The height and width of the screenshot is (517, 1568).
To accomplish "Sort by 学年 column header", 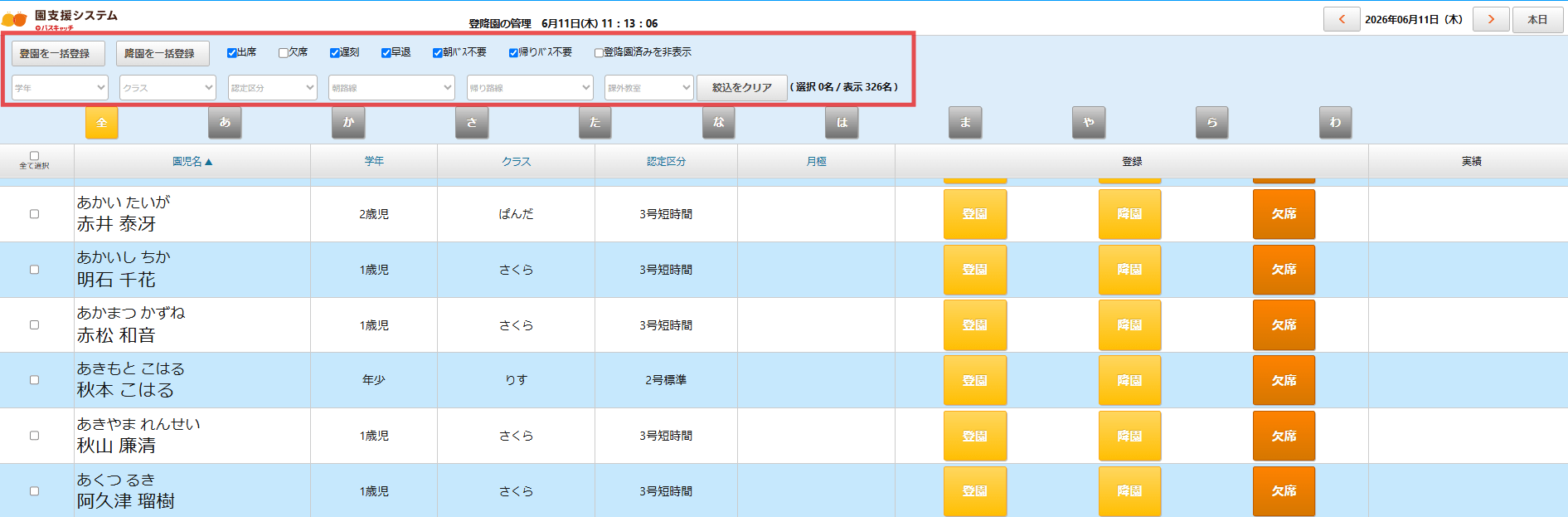I will pyautogui.click(x=374, y=162).
